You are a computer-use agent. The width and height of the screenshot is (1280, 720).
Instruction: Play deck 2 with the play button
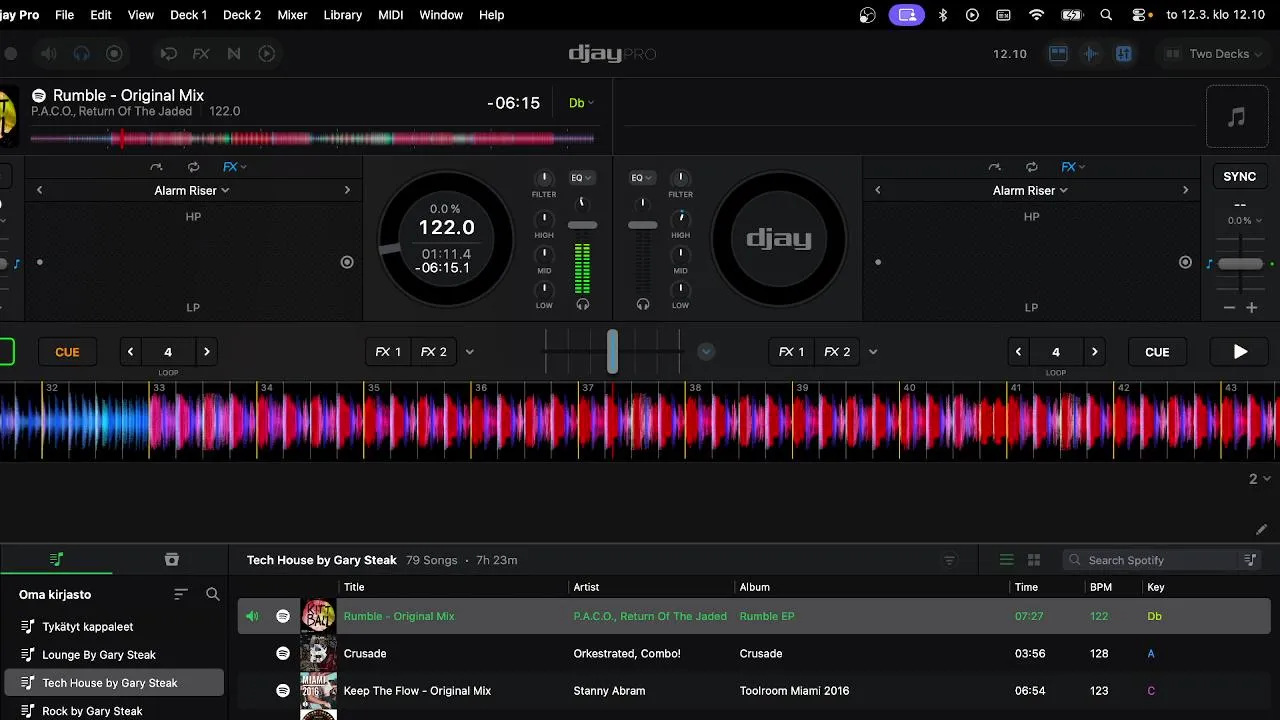(x=1240, y=352)
